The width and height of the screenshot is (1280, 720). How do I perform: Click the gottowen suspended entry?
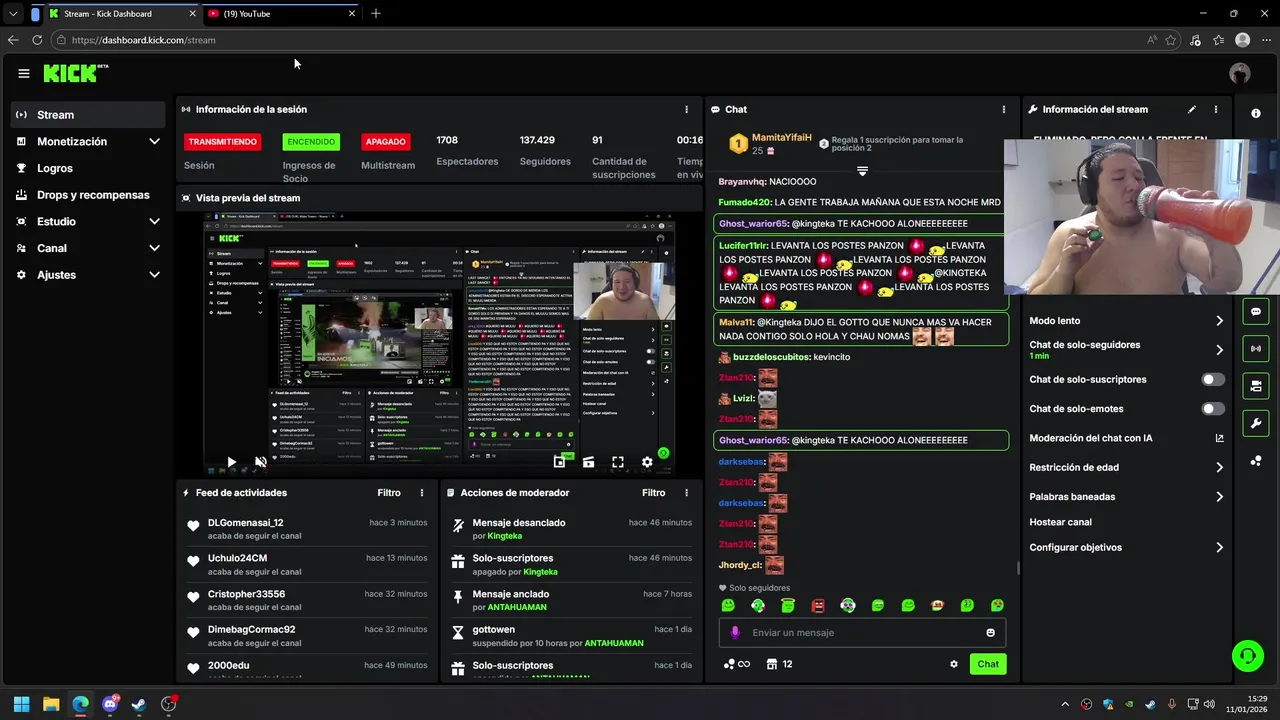tap(571, 636)
